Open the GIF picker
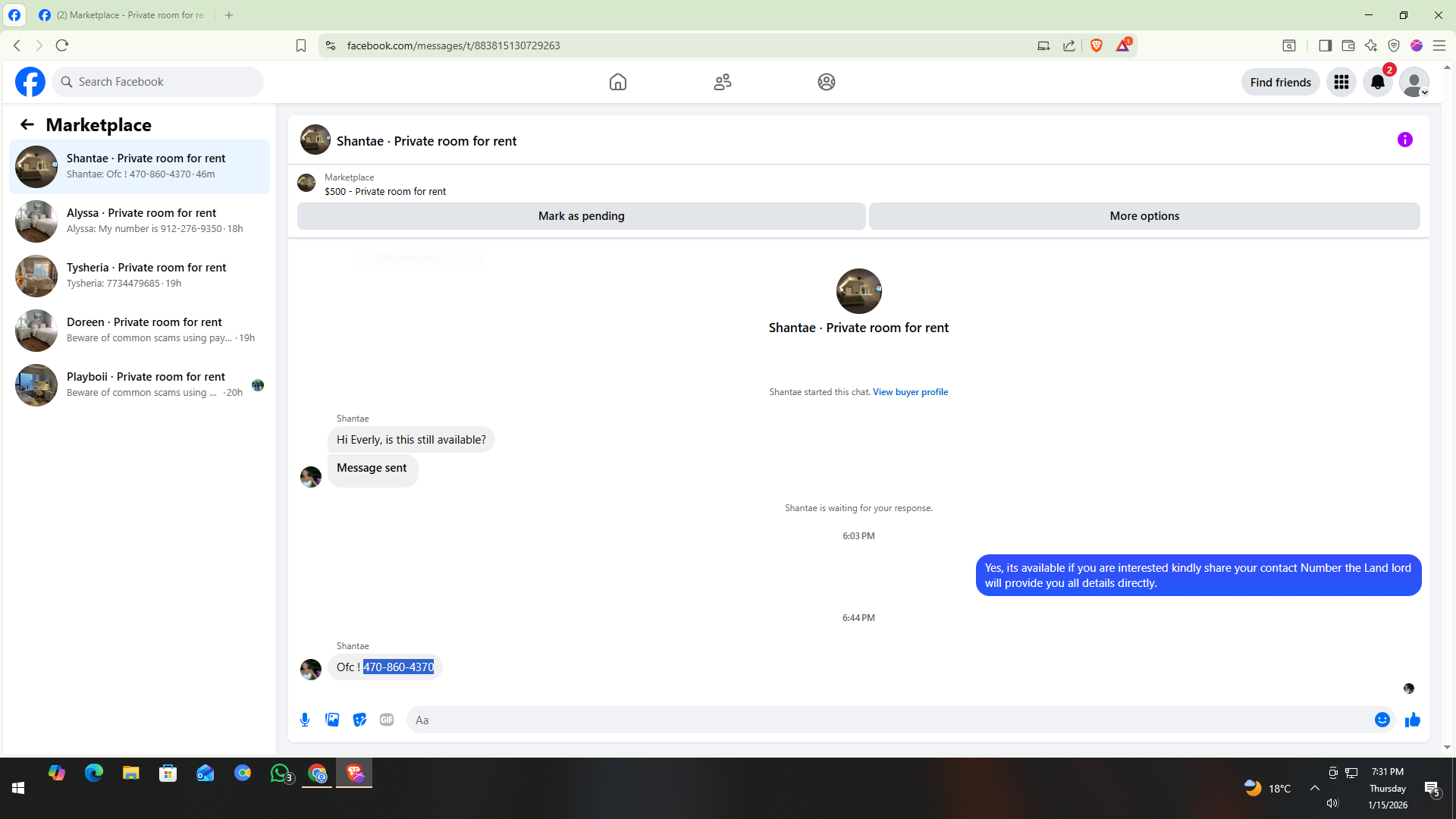 [387, 720]
